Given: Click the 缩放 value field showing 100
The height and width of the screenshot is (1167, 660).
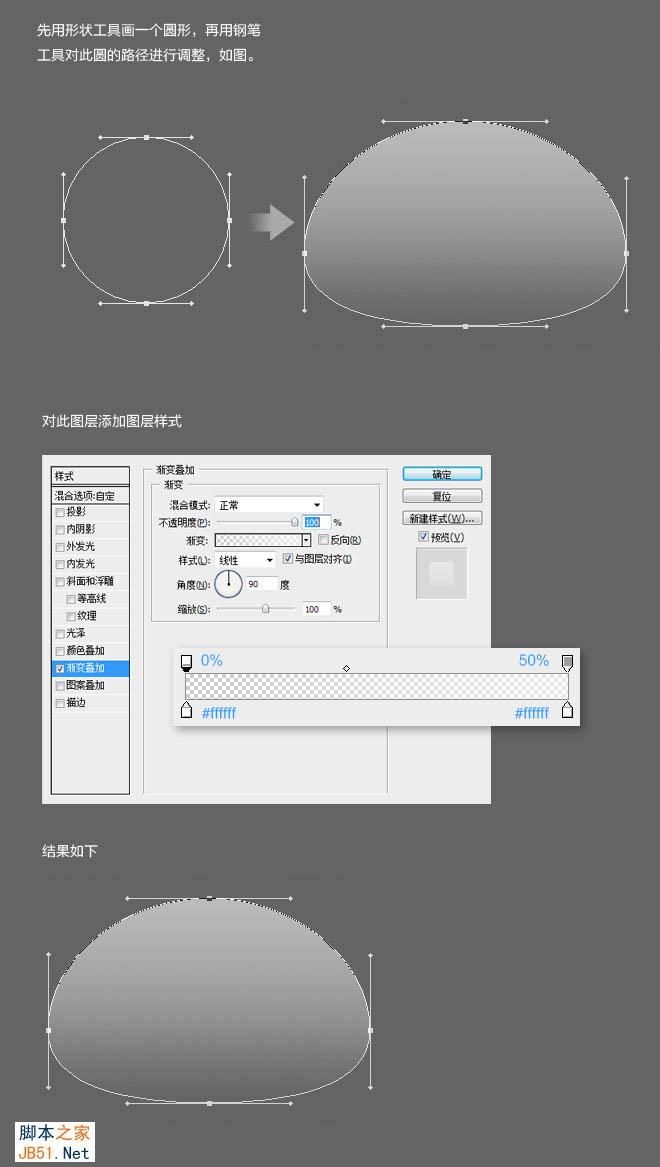Looking at the screenshot, I should pos(315,609).
